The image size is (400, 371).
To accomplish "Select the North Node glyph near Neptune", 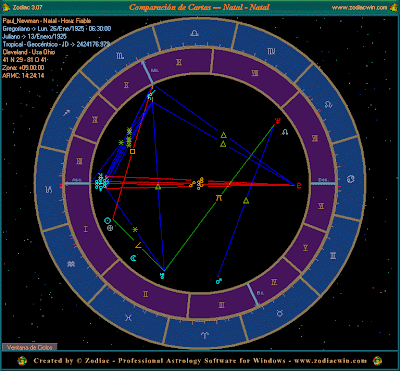I will pyautogui.click(x=285, y=132).
